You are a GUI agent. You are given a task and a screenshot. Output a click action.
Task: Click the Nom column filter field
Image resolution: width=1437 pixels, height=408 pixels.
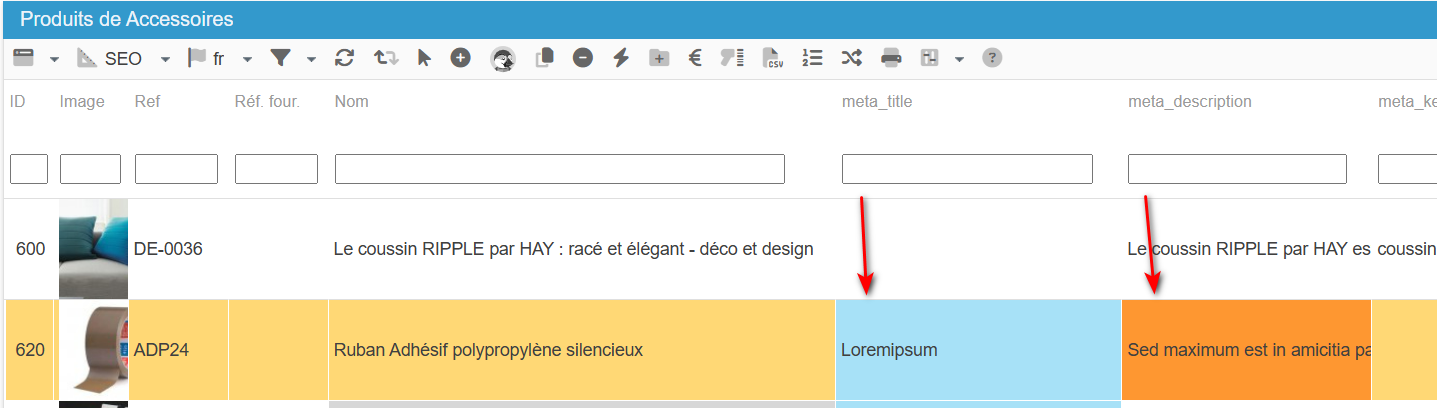[559, 169]
